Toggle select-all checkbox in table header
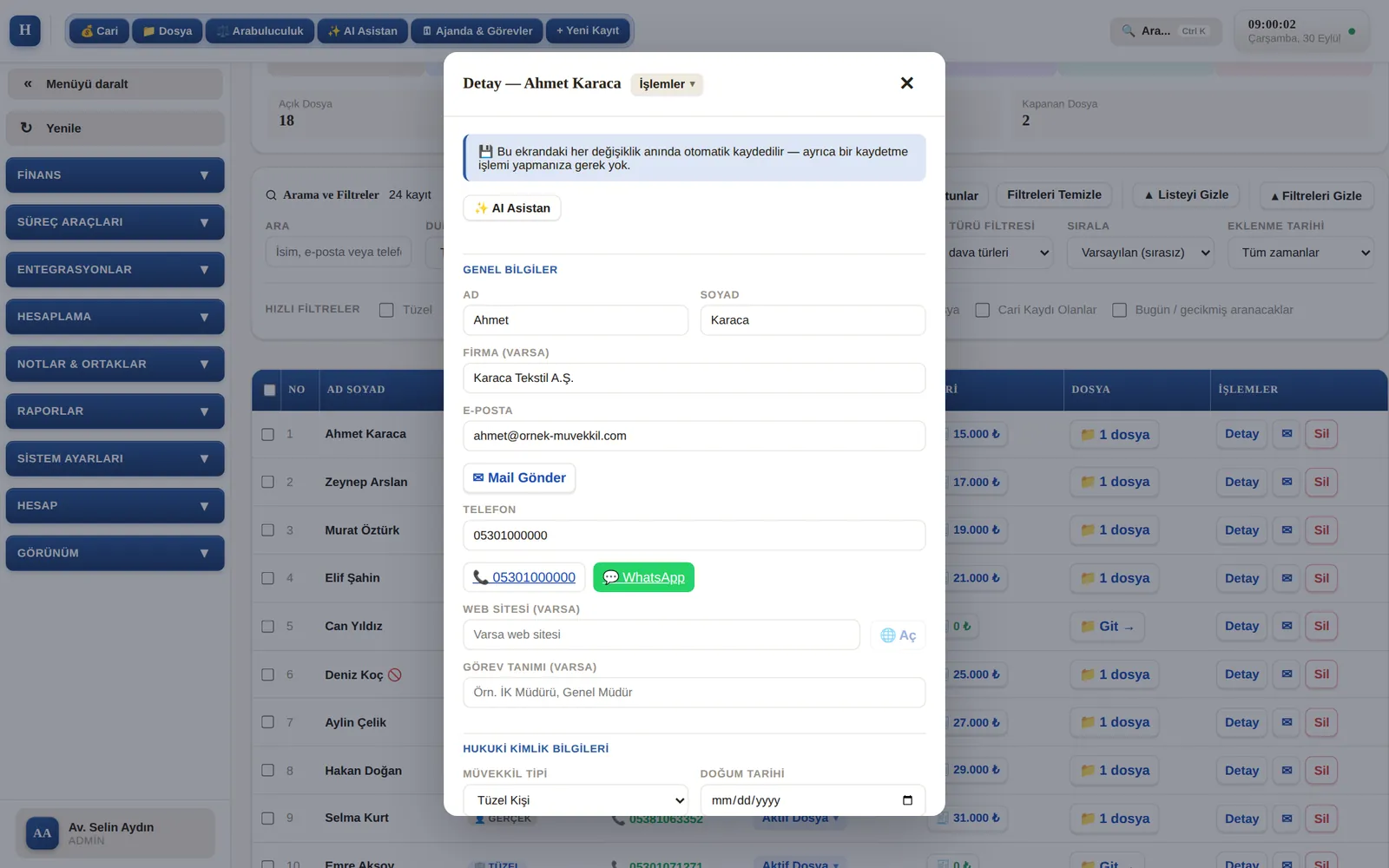 pos(269,390)
